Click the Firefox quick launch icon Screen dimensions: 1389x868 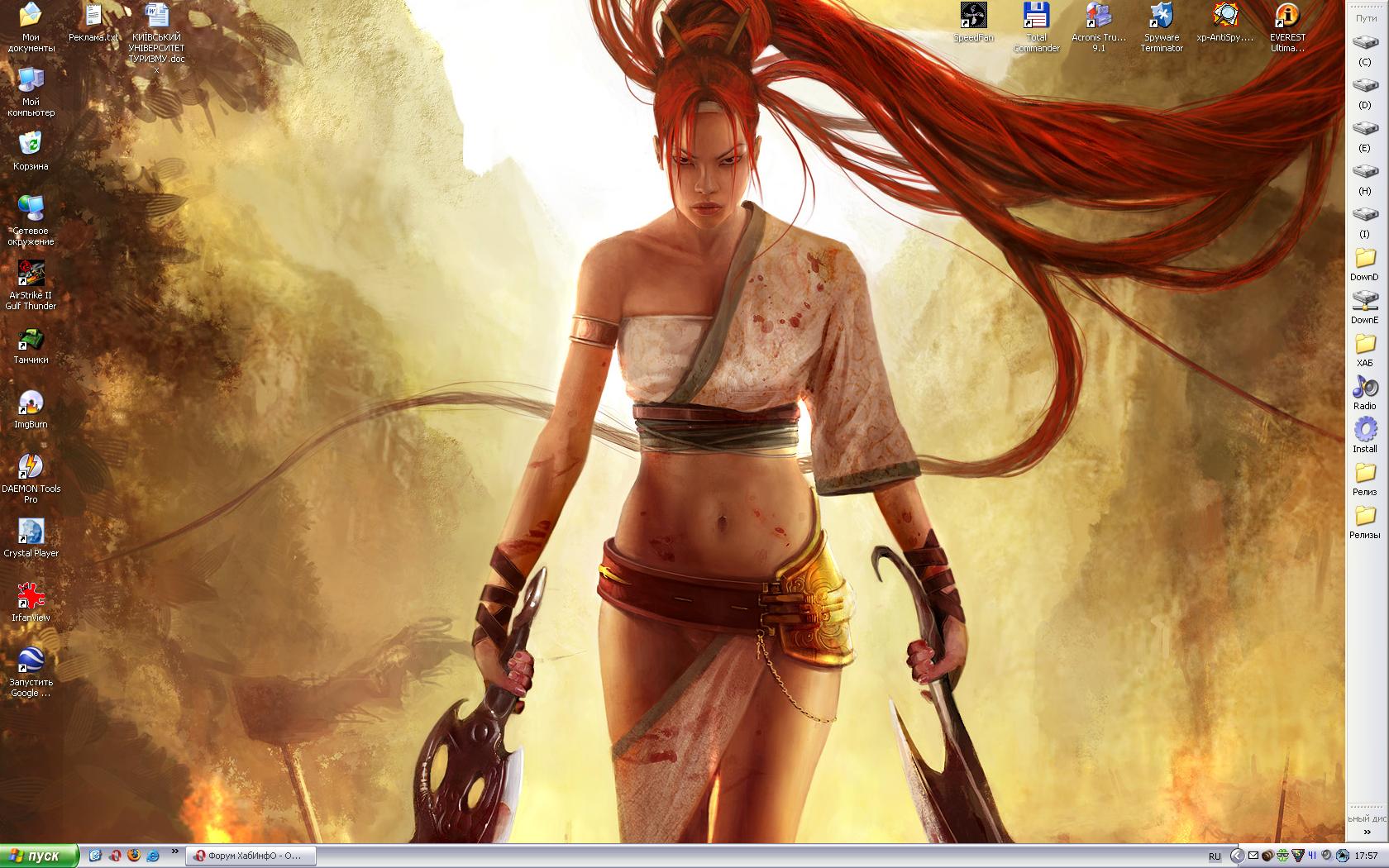[133, 856]
